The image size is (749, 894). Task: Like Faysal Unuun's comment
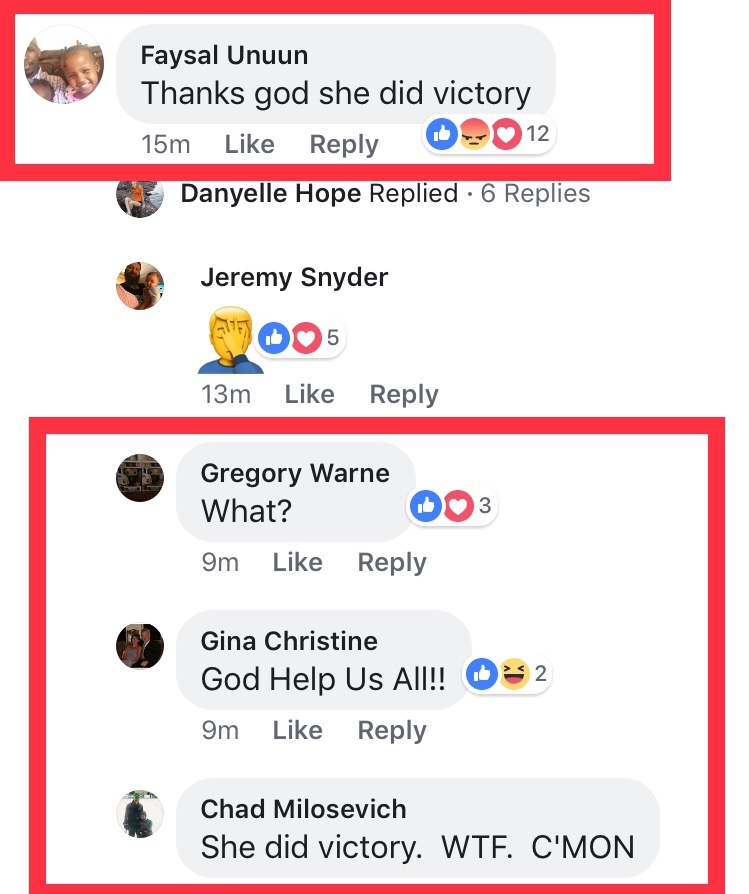pos(249,144)
